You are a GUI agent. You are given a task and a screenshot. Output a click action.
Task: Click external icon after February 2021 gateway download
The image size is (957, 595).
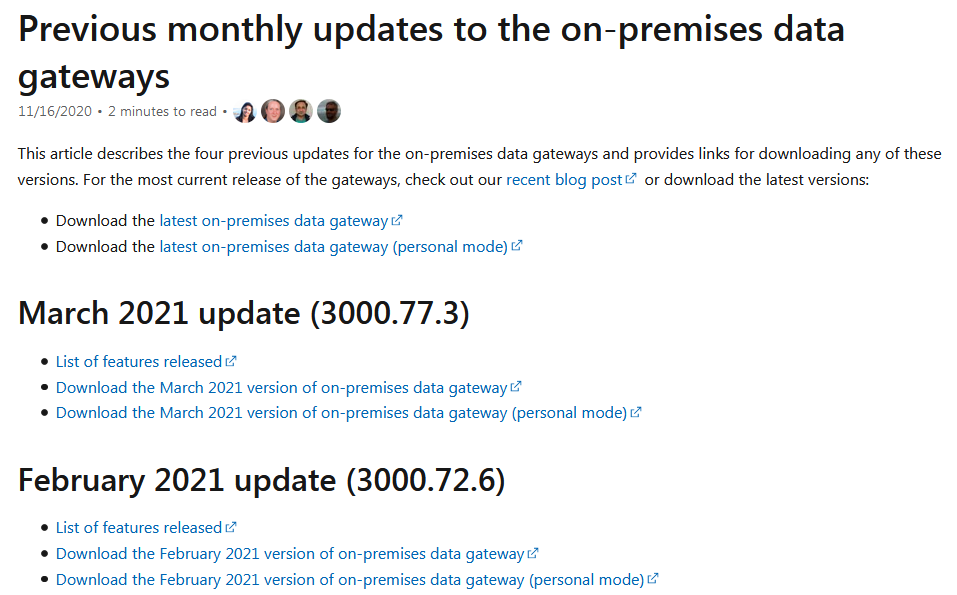[x=533, y=554]
